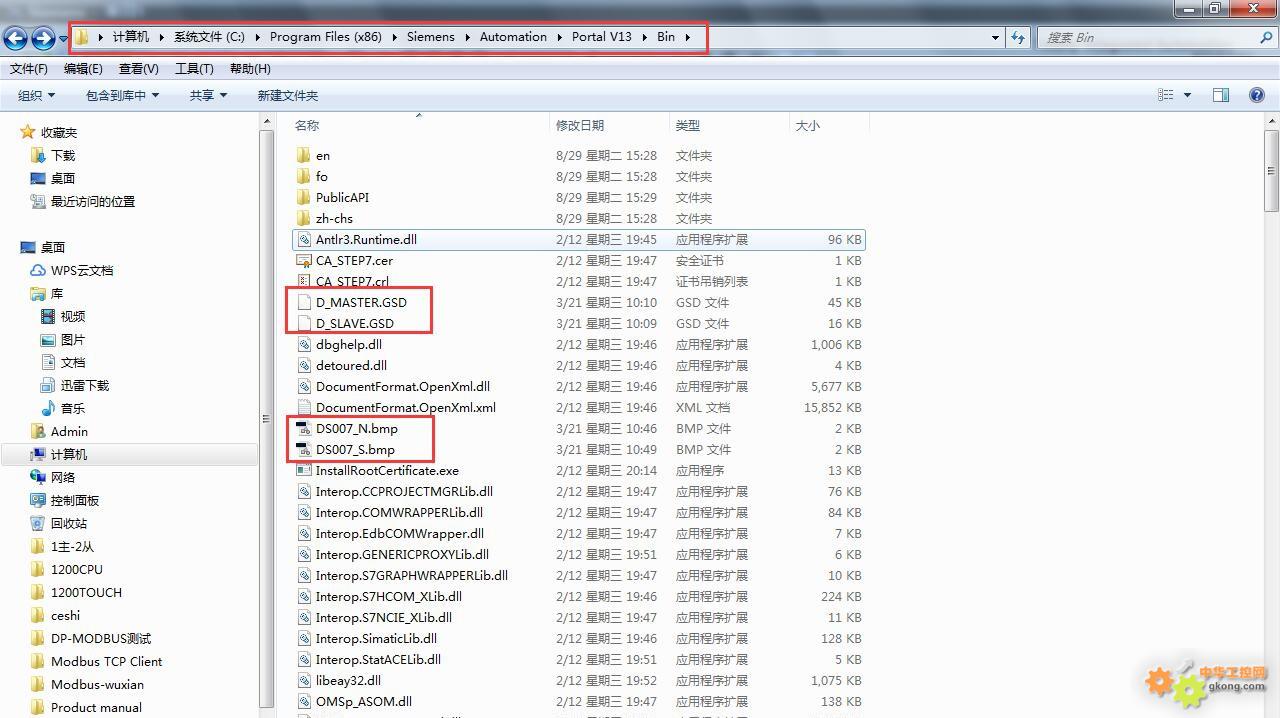Expand breadcrumb arrow after Siemens
Screen dimensions: 1280x718
click(x=466, y=37)
